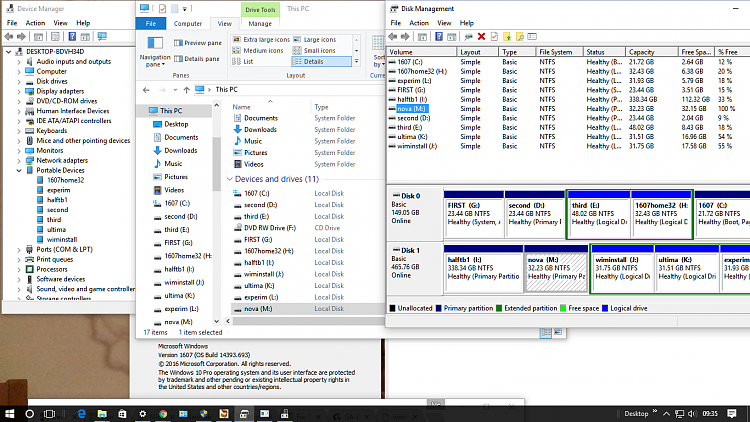Select Extra large icons layout
Viewport: 750px width, 422px height.
[261, 40]
